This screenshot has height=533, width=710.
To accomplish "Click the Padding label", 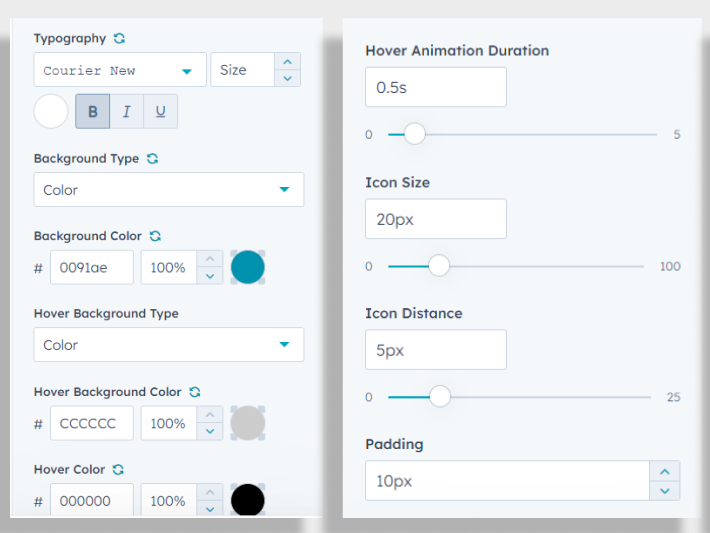I will click(x=394, y=444).
